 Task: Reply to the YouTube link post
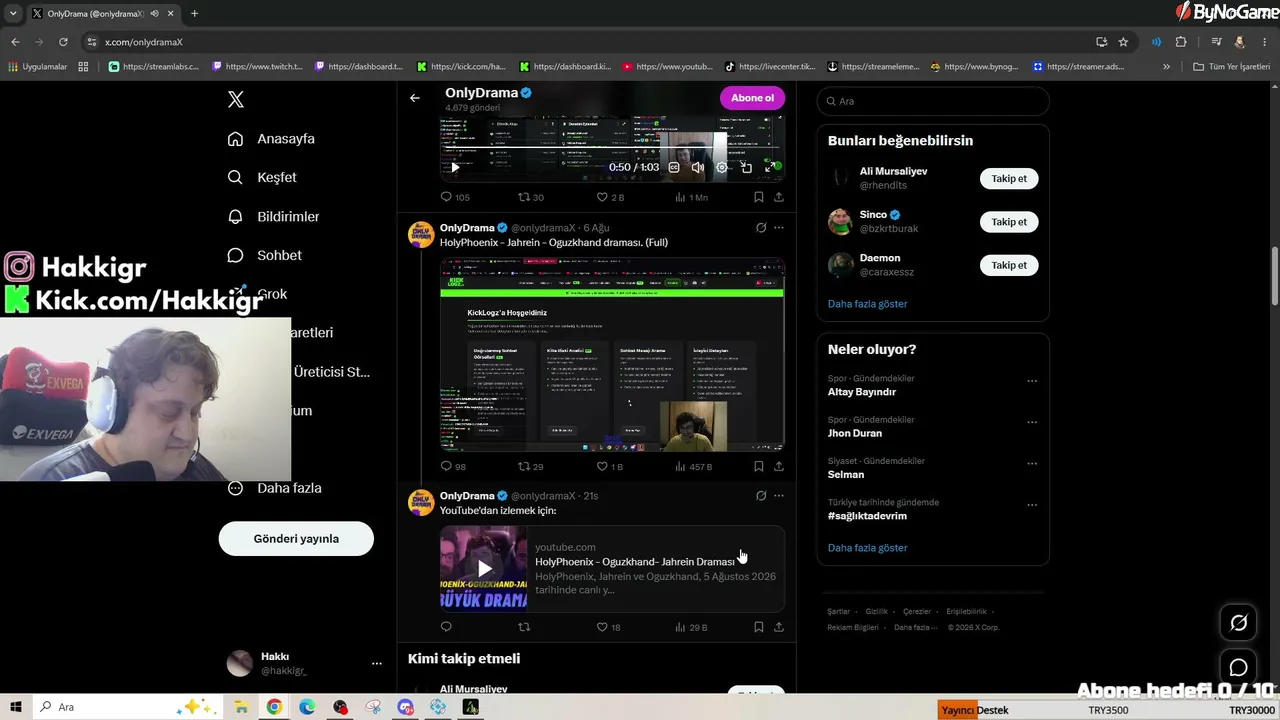tap(446, 627)
